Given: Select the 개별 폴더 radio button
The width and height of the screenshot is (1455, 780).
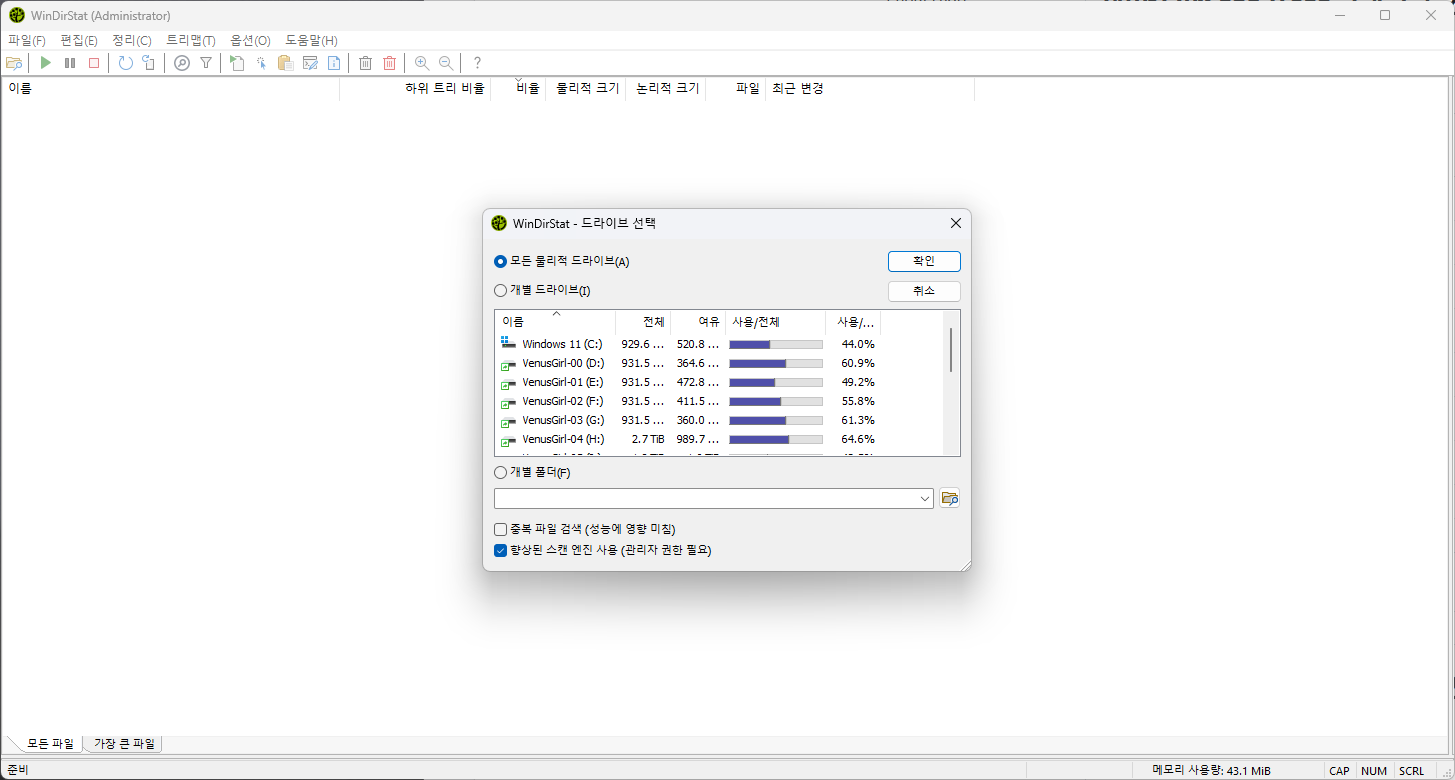Looking at the screenshot, I should pyautogui.click(x=501, y=473).
